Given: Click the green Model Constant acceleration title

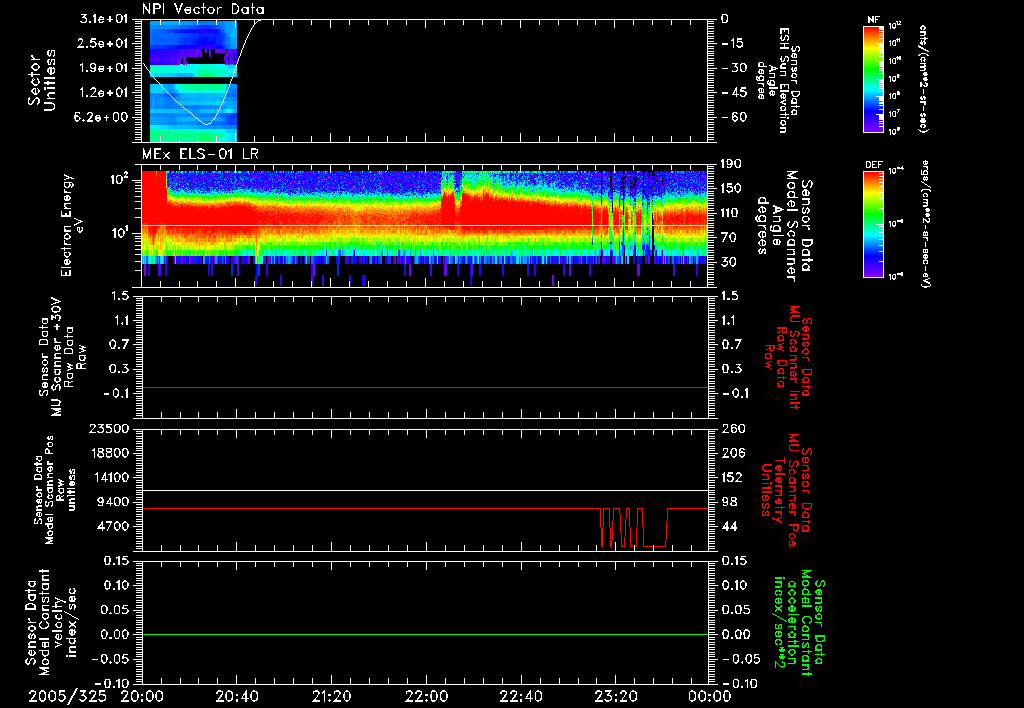Looking at the screenshot, I should (x=798, y=622).
